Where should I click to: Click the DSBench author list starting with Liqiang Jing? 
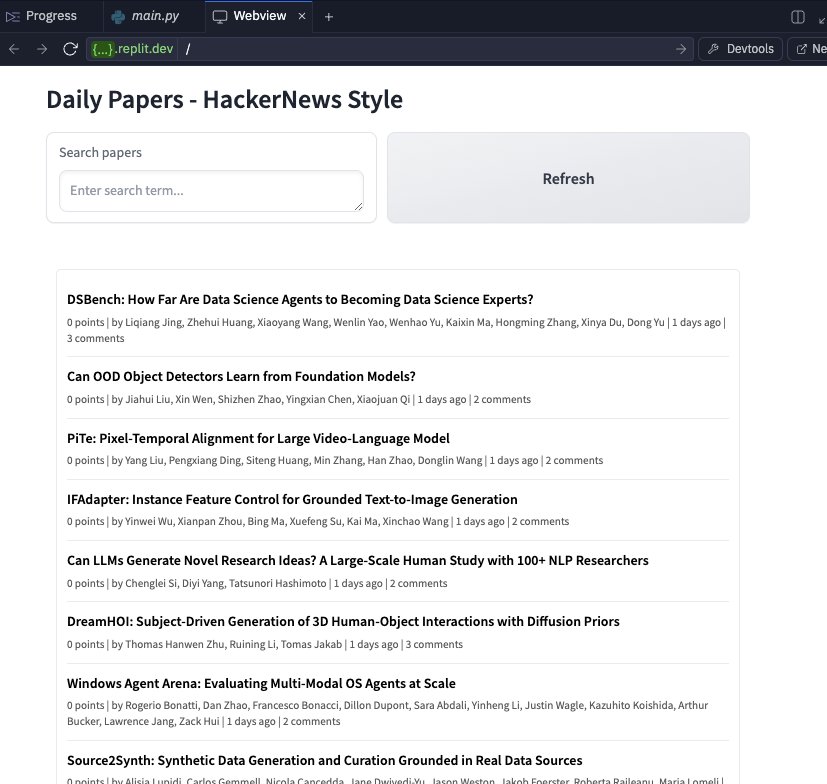(x=395, y=322)
